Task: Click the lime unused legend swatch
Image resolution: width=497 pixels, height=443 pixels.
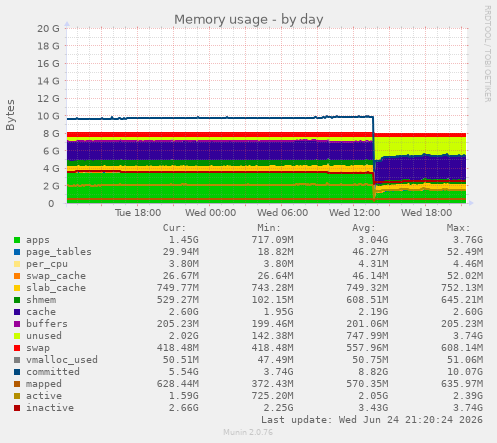Action: 17,336
